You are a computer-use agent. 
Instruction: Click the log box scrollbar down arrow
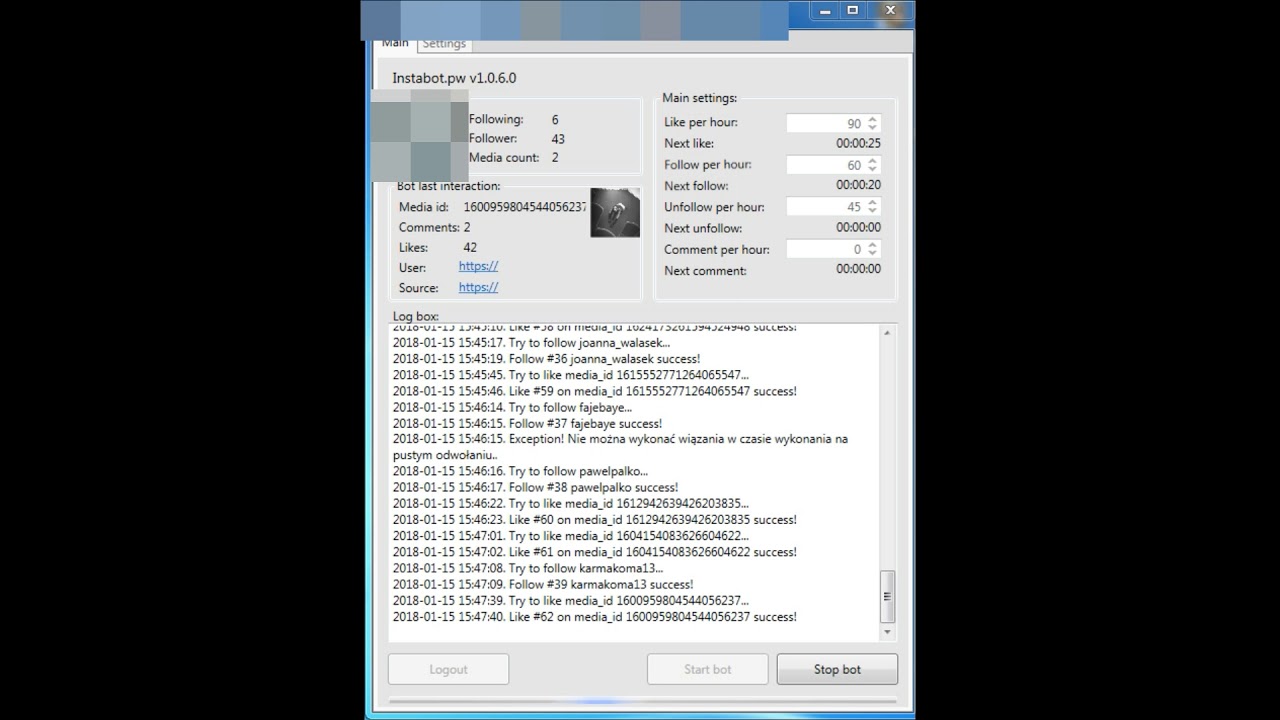[x=886, y=632]
